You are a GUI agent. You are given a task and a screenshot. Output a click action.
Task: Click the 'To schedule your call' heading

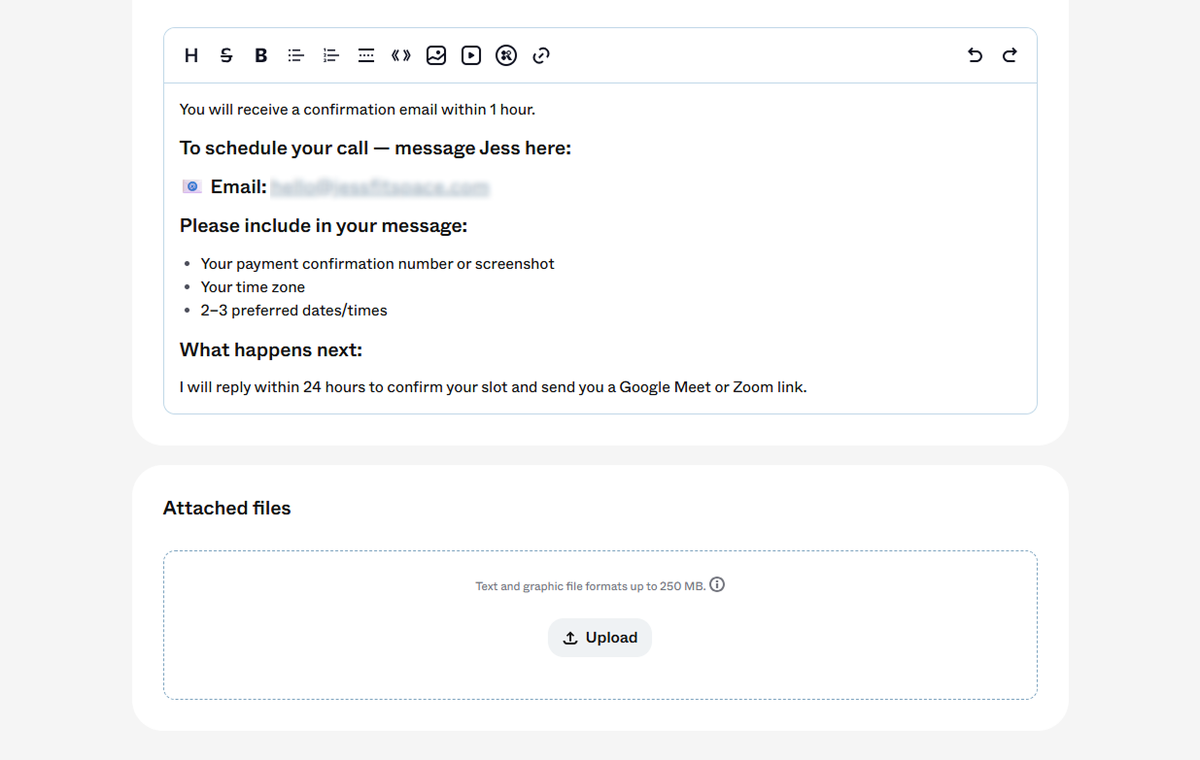pyautogui.click(x=375, y=148)
